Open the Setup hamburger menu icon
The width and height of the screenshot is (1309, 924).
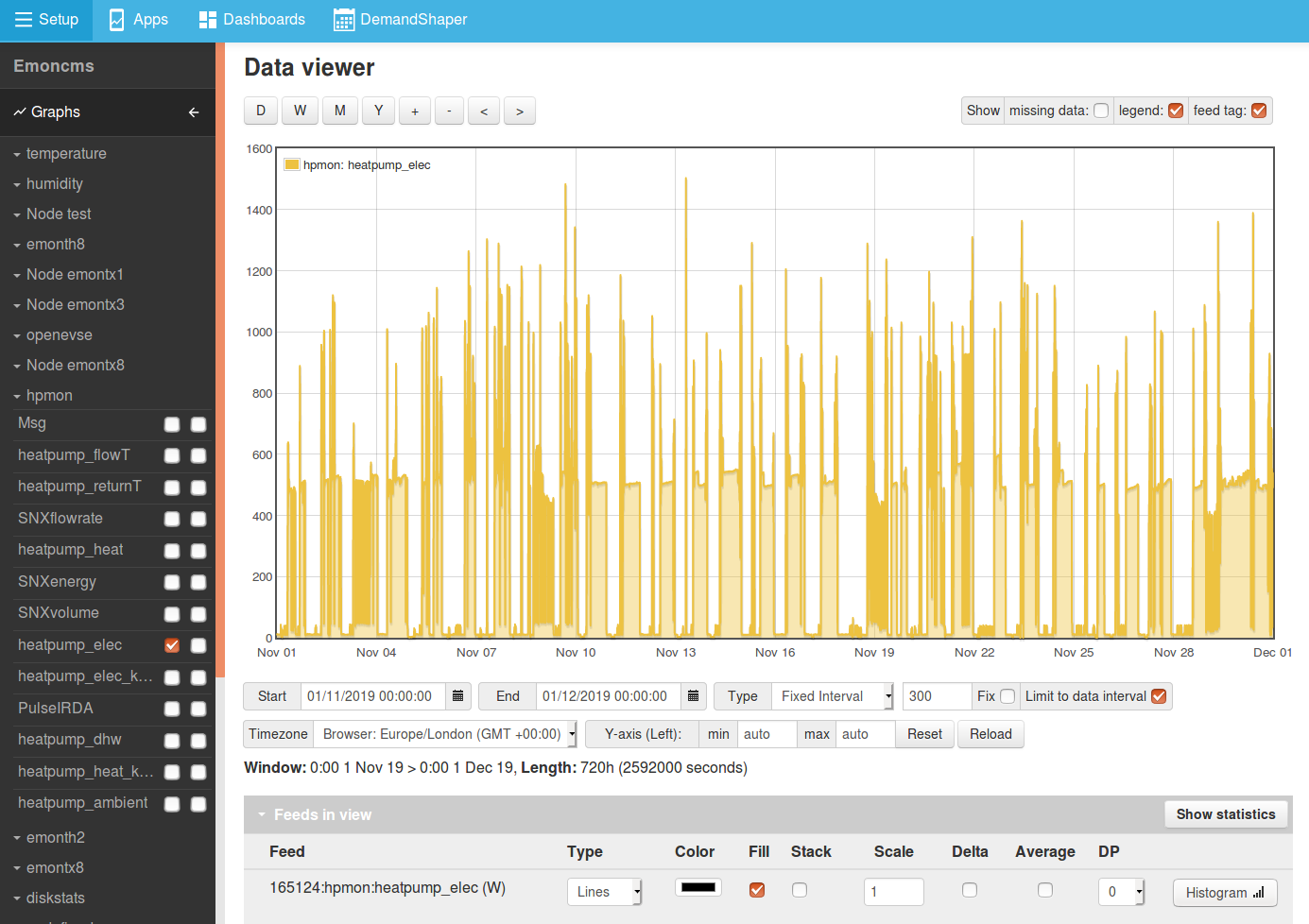click(x=24, y=20)
